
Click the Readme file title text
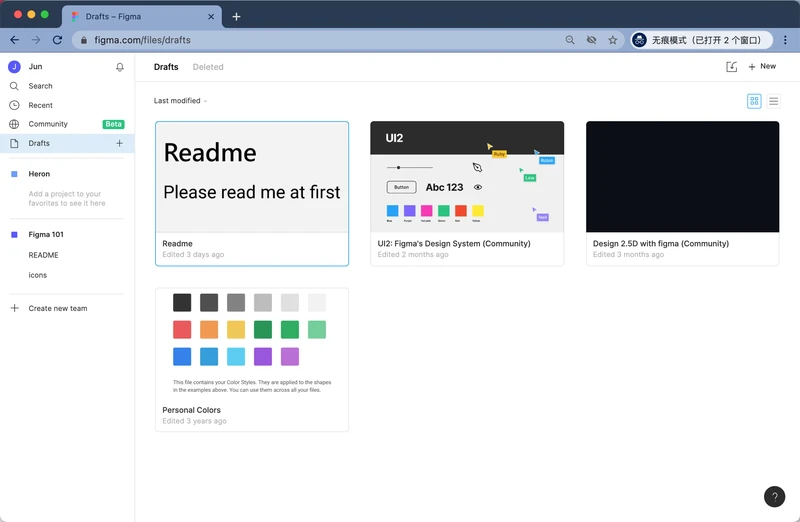(x=177, y=244)
